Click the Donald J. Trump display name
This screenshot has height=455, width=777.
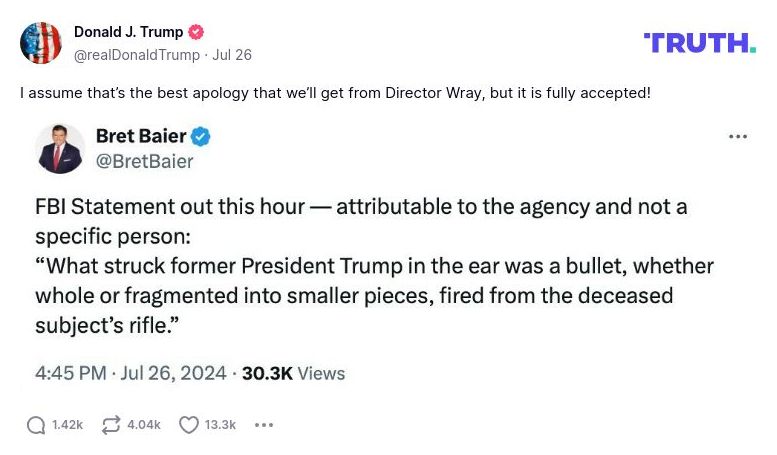coord(130,32)
